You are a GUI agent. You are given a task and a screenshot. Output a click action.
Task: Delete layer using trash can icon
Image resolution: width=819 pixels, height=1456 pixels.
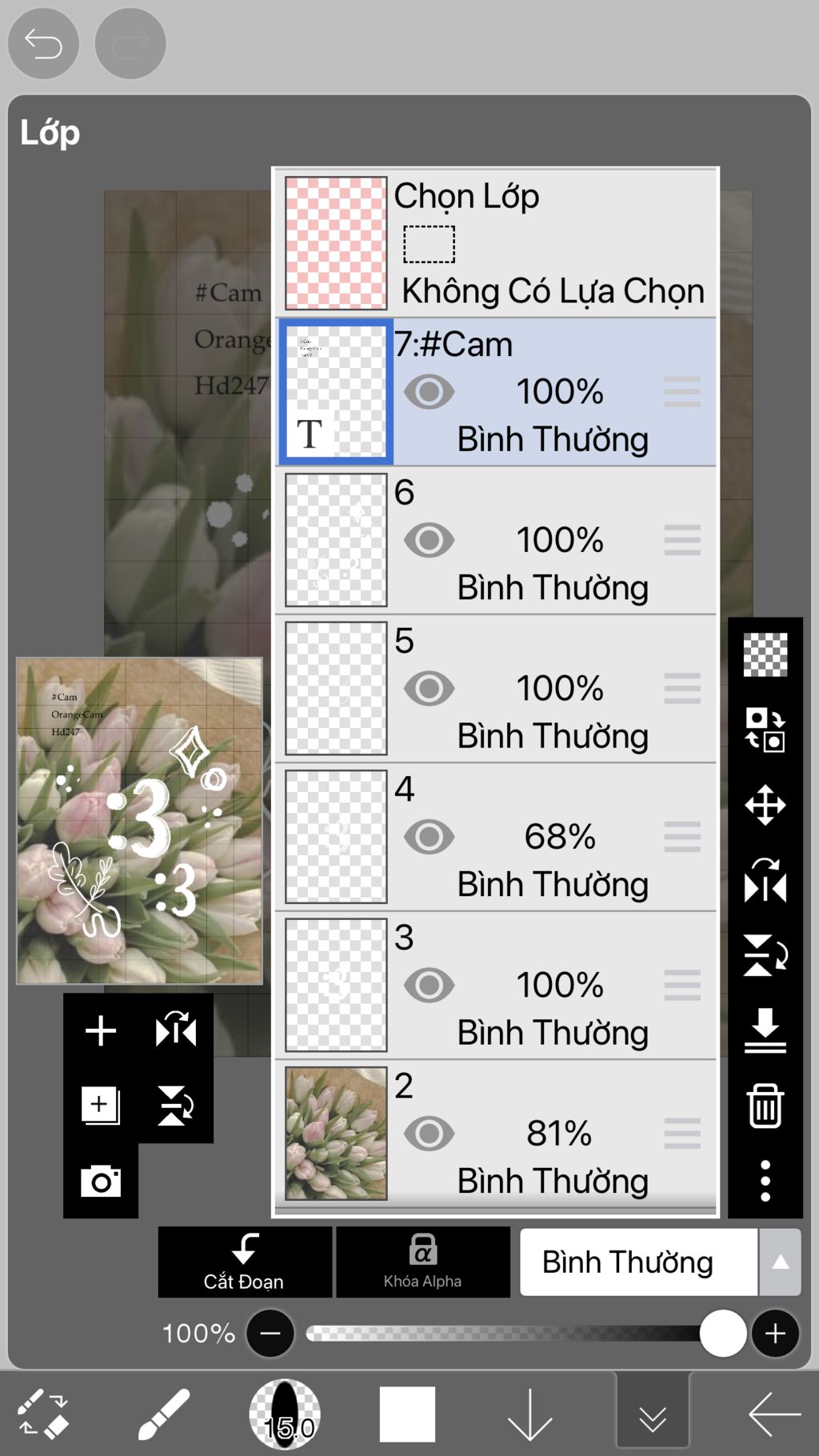tap(765, 1105)
